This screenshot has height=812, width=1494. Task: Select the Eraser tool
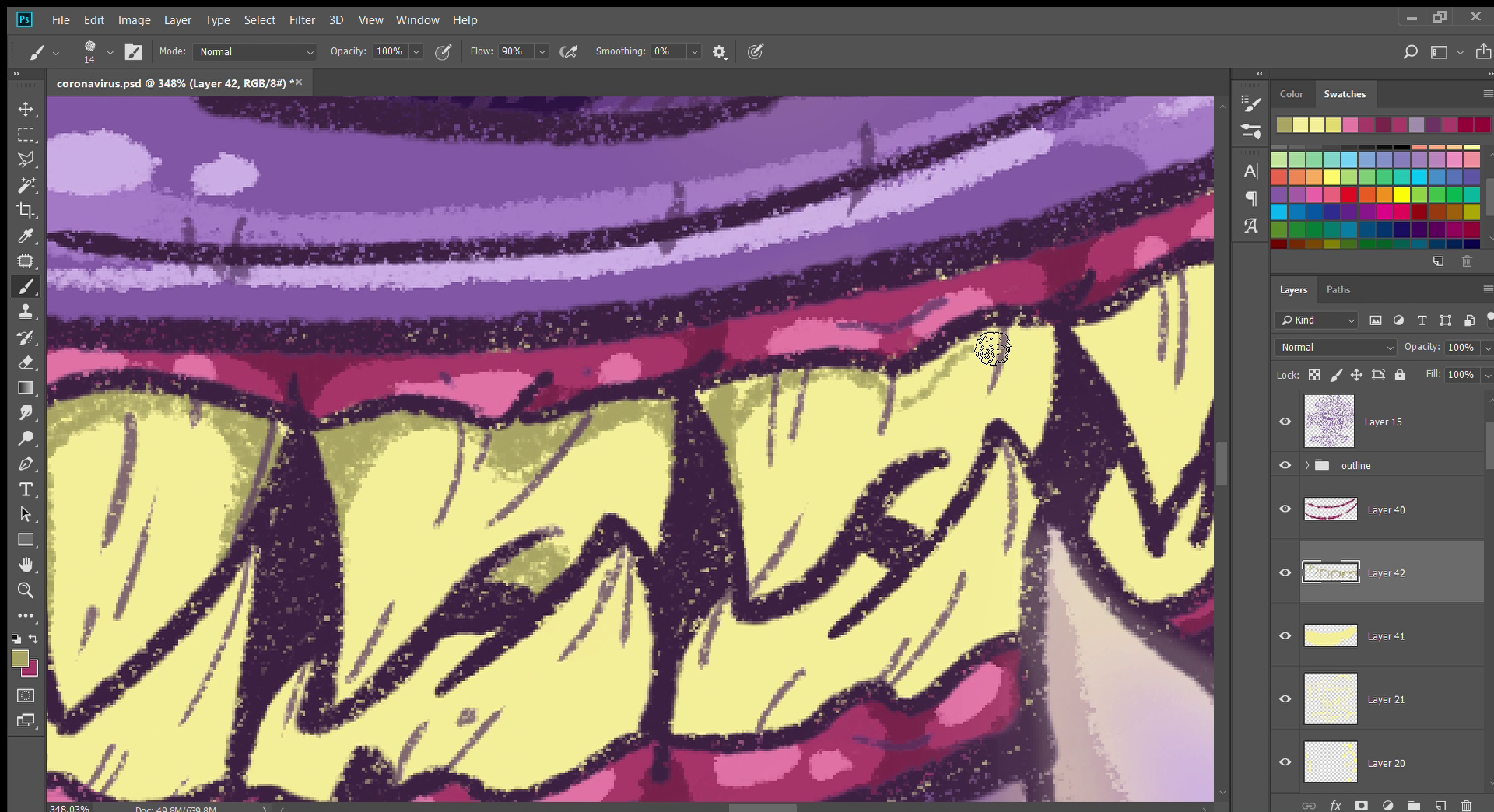(26, 362)
